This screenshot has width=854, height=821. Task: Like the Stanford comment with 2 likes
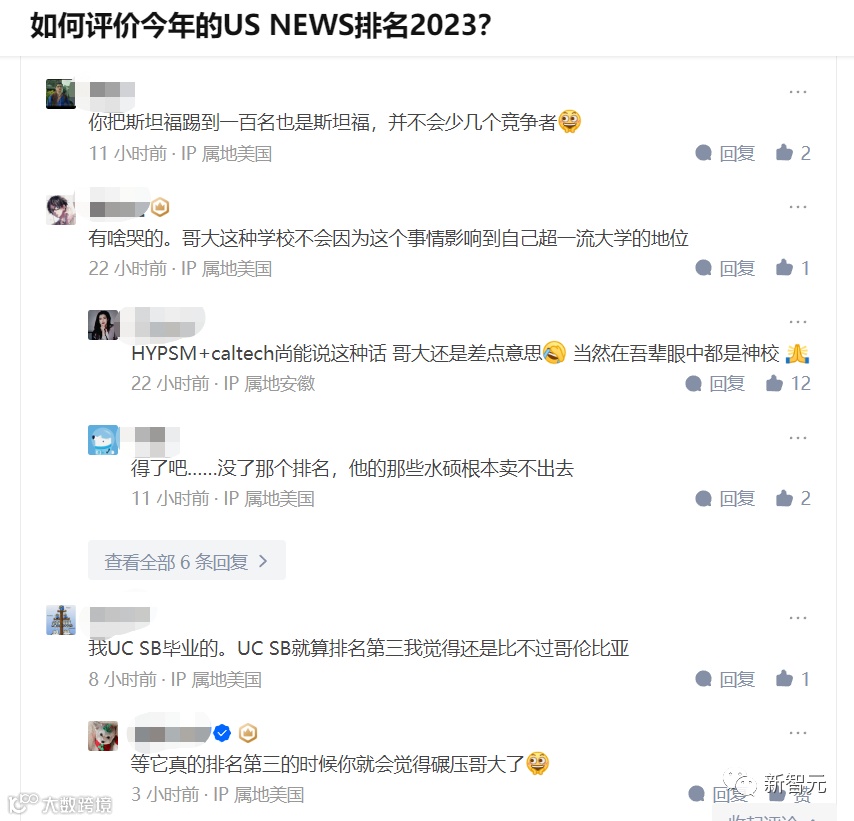(792, 153)
